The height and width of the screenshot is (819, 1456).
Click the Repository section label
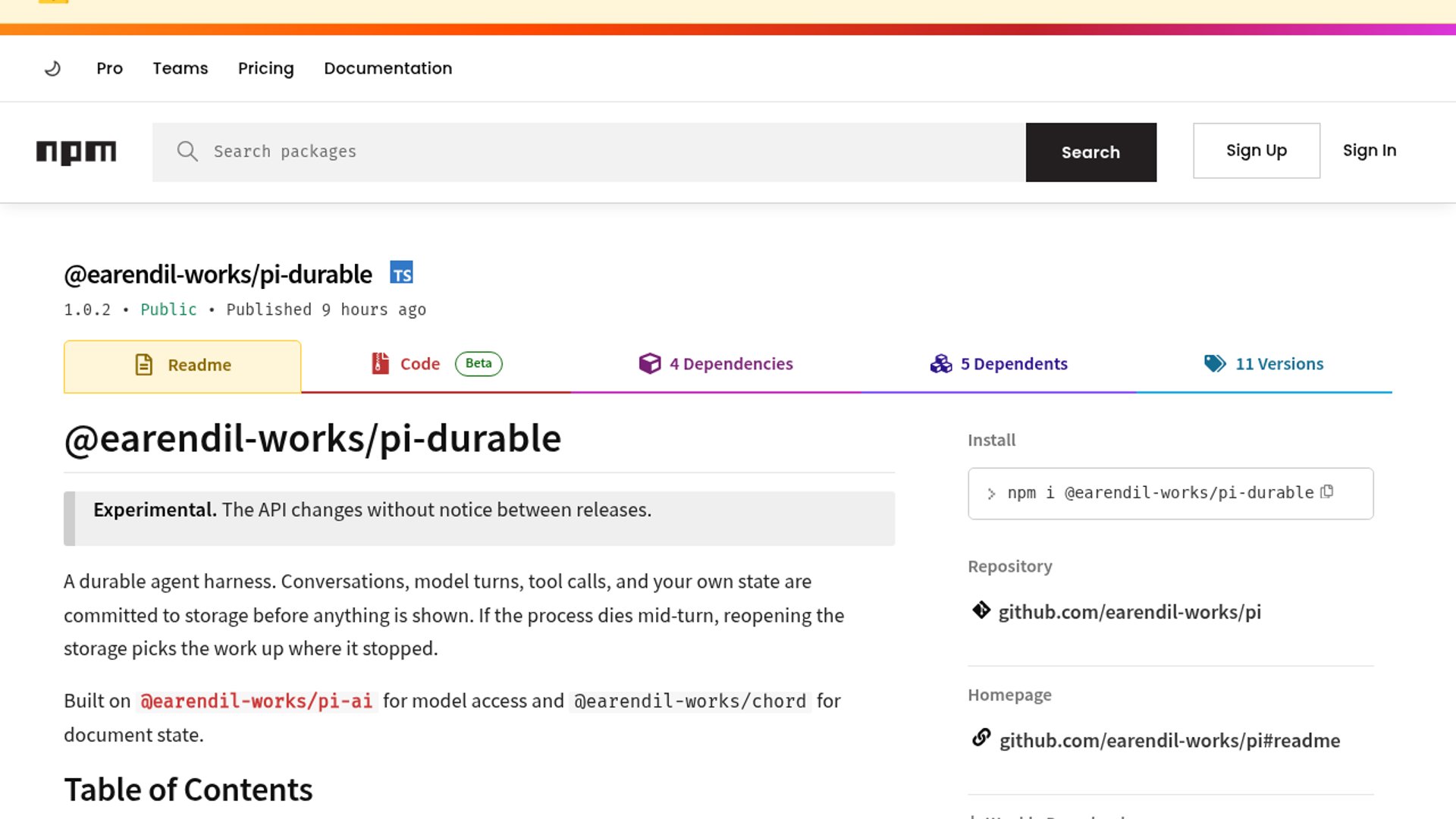click(1010, 566)
